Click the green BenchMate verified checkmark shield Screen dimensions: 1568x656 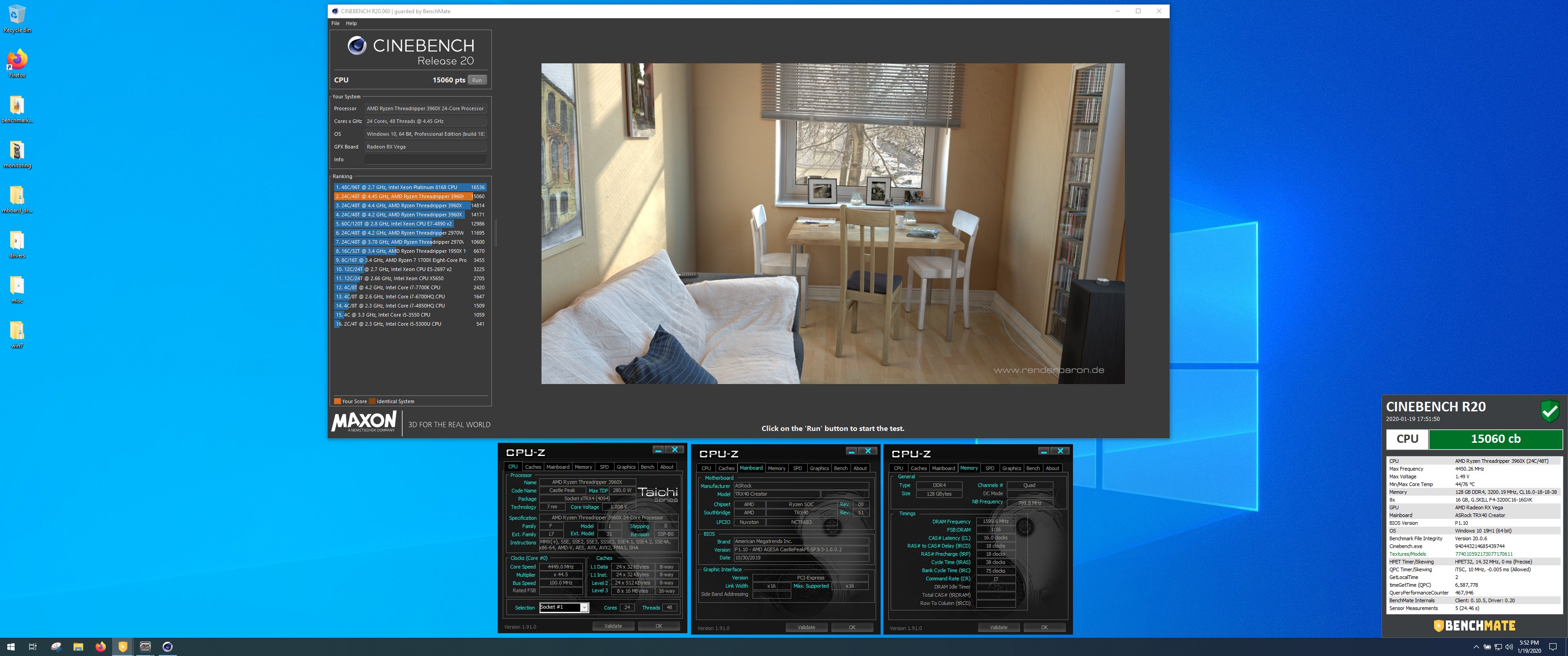coord(1550,411)
